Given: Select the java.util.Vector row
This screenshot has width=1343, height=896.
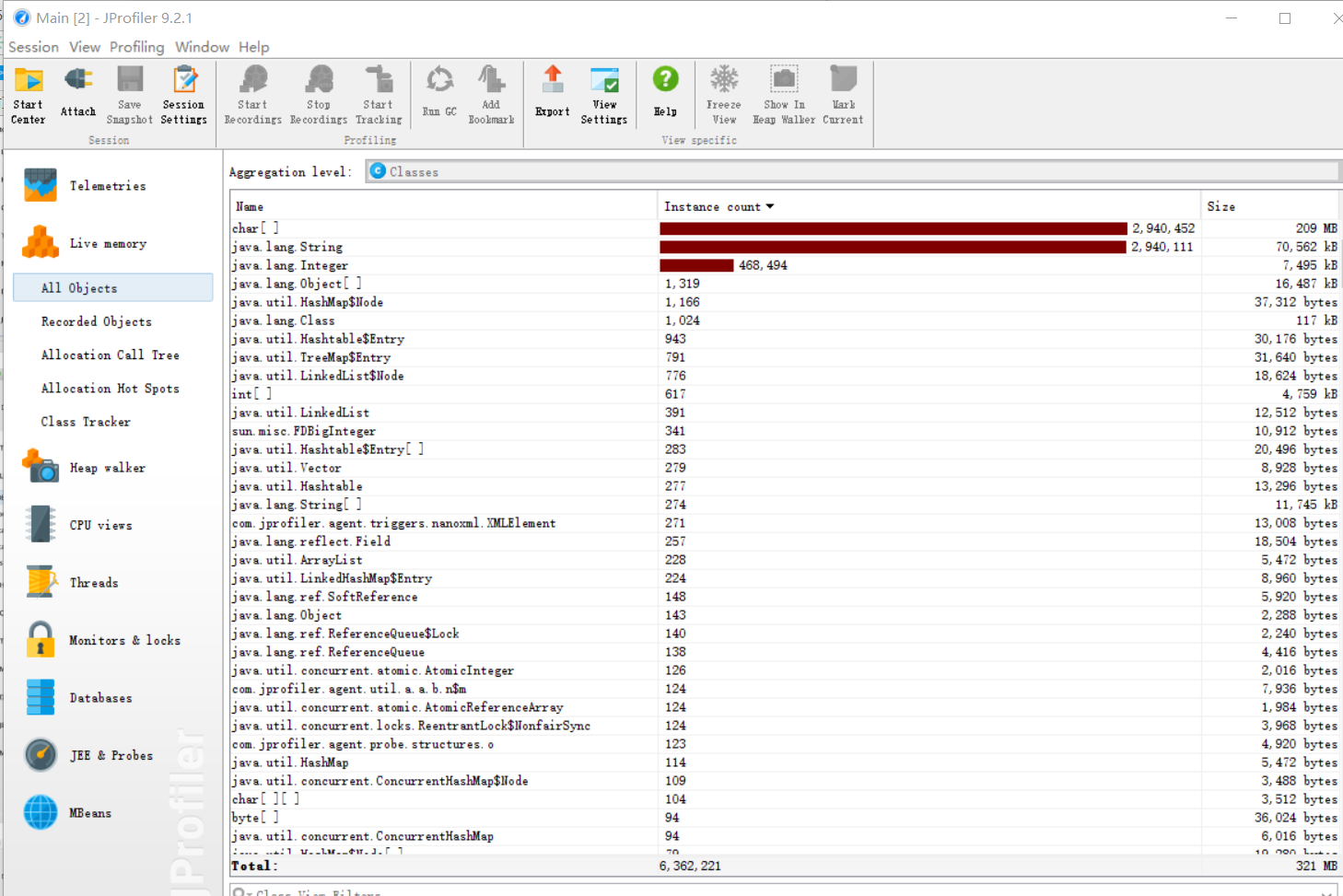Looking at the screenshot, I should pyautogui.click(x=785, y=468).
